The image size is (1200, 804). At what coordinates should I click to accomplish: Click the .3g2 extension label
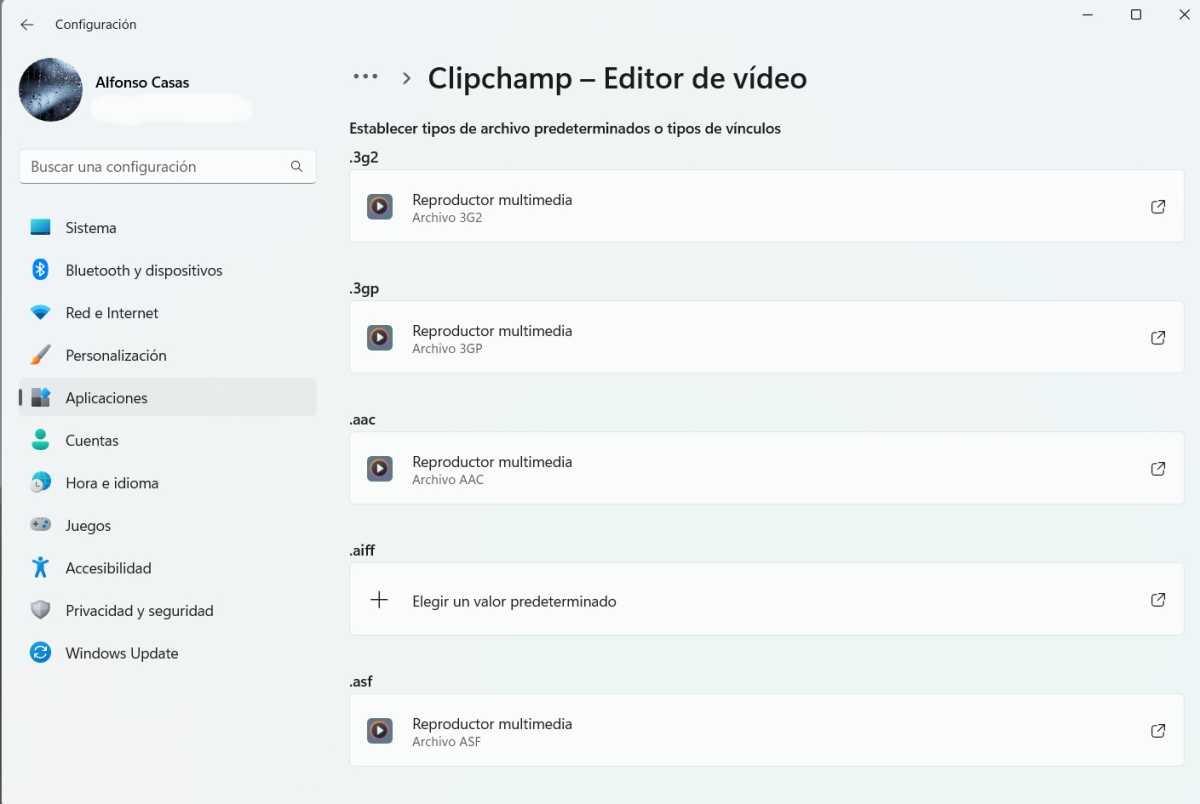click(x=364, y=157)
